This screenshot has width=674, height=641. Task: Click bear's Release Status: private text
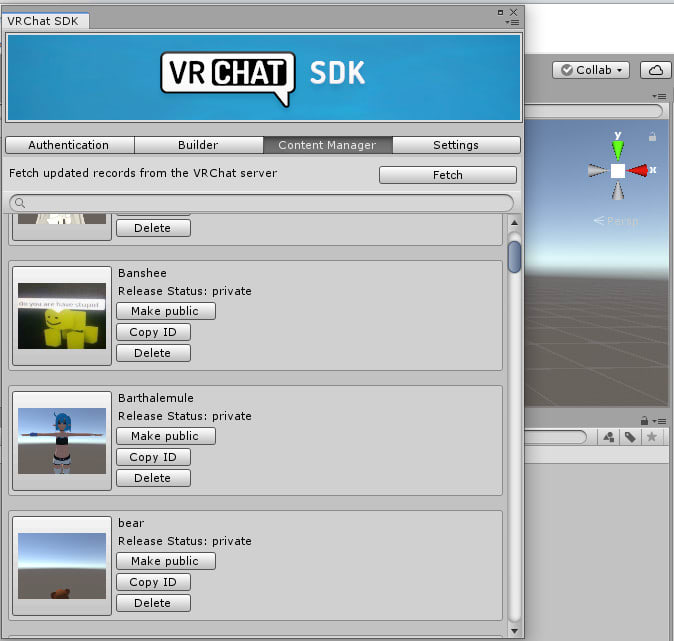(x=185, y=541)
